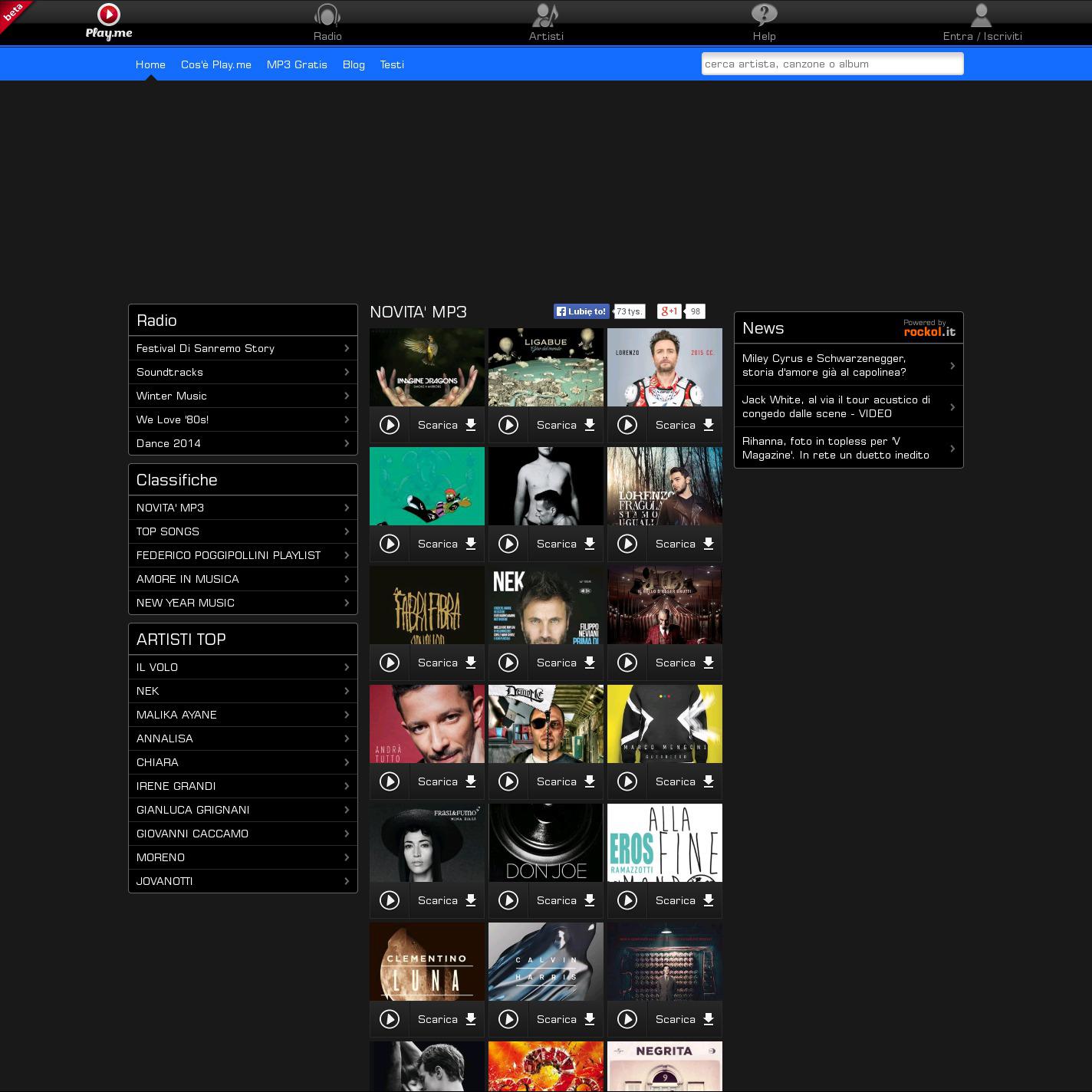Play the Imagine Dragons album
Screen dimensions: 1092x1092
(x=390, y=425)
